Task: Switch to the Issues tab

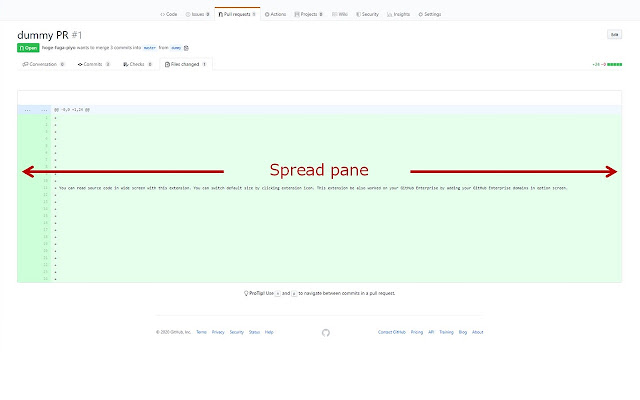Action: click(198, 14)
